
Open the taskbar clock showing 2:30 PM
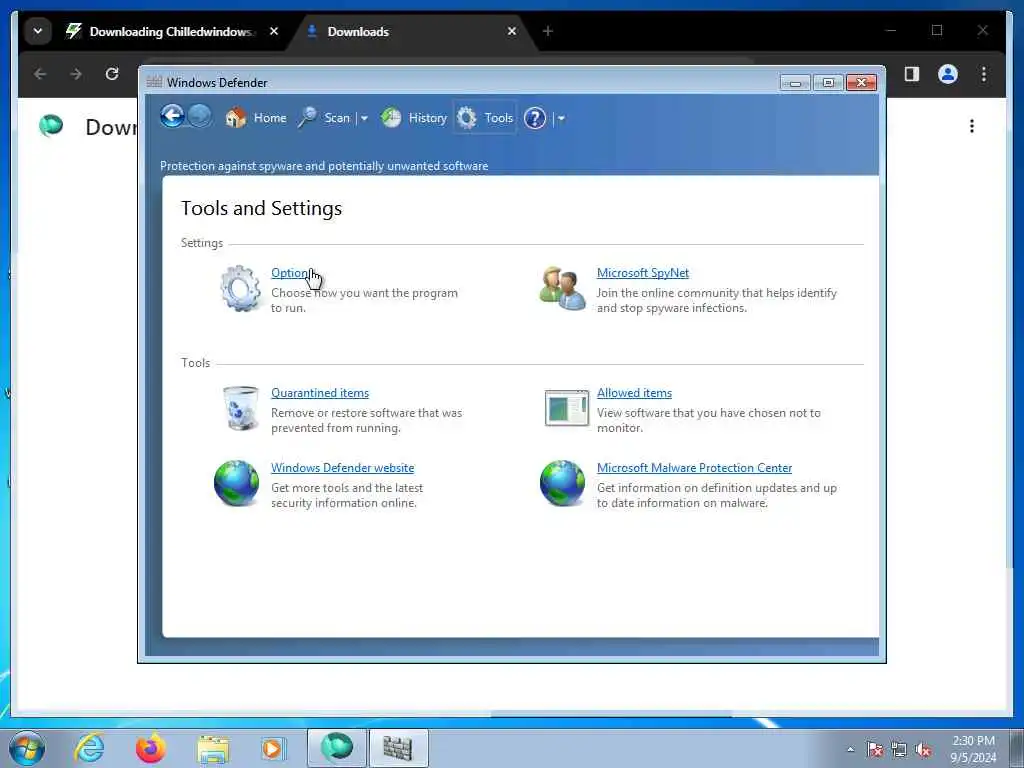click(x=973, y=749)
